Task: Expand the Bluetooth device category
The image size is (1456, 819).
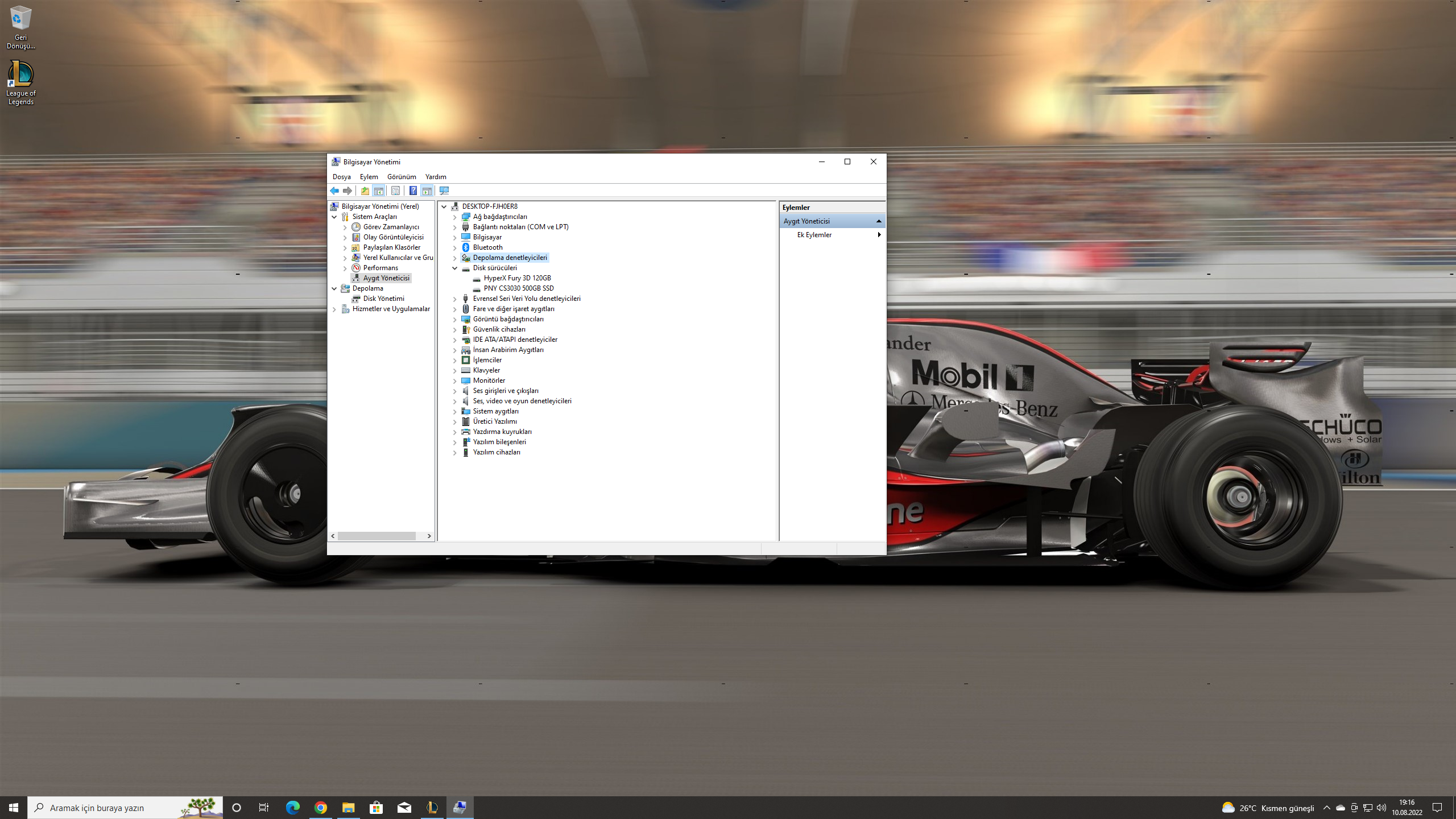Action: (x=454, y=248)
